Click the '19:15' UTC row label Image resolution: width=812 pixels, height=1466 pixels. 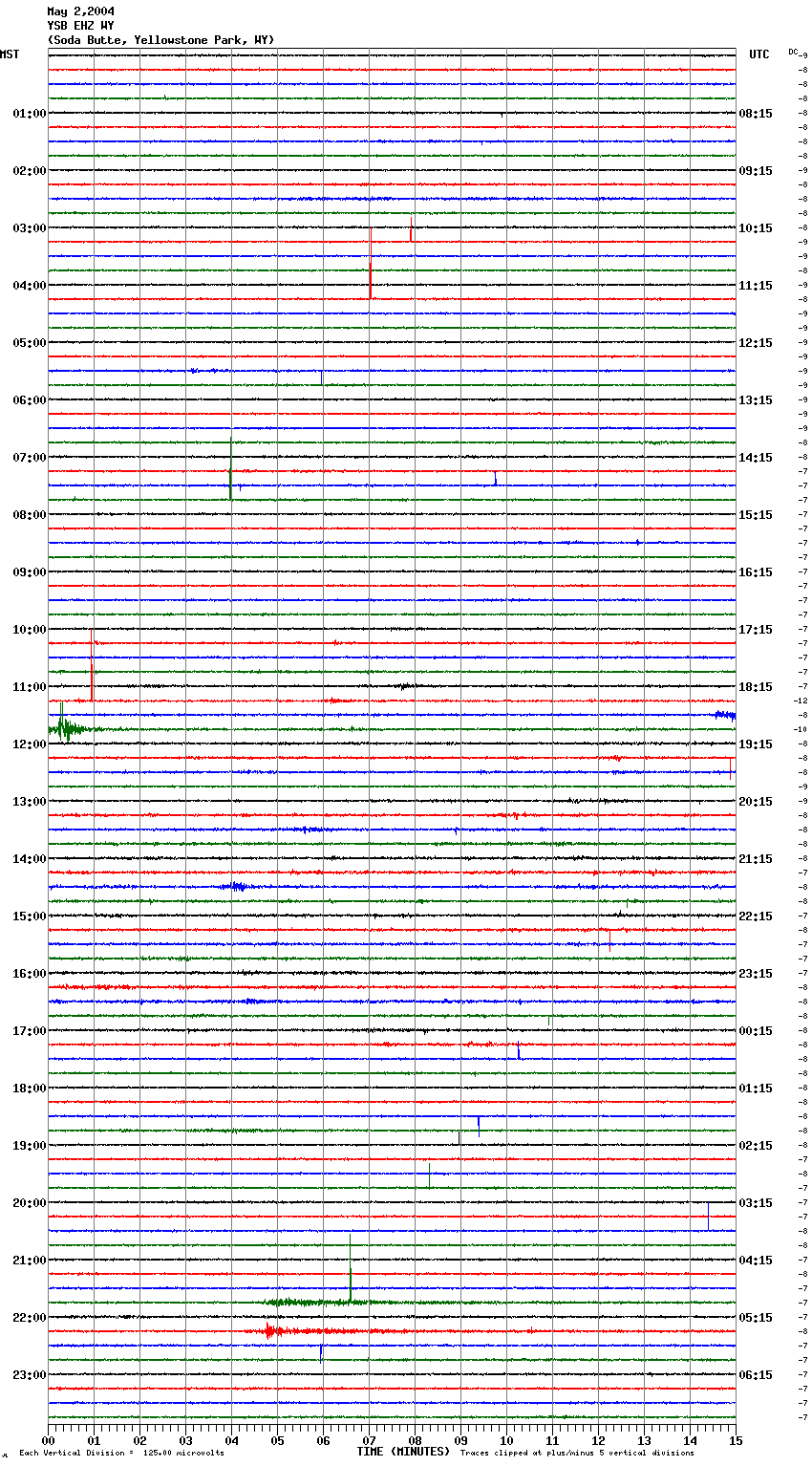pyautogui.click(x=756, y=744)
